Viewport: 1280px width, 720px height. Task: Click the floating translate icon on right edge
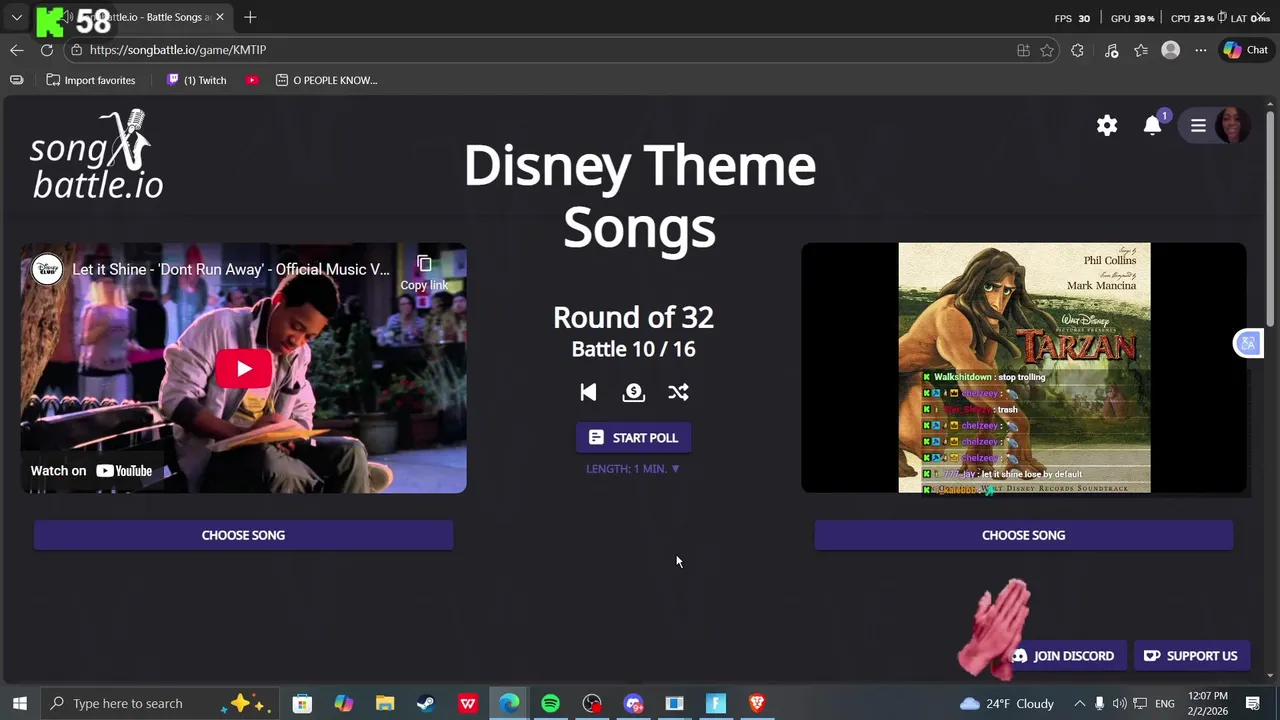point(1248,344)
